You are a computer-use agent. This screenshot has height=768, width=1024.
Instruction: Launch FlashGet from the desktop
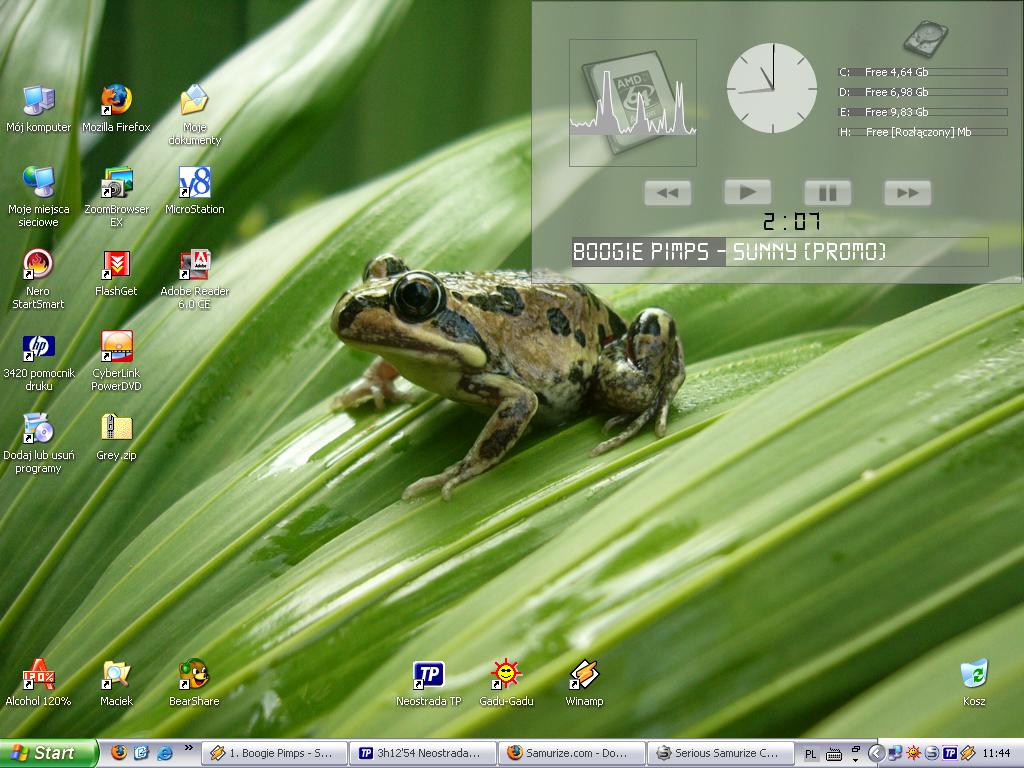116,265
